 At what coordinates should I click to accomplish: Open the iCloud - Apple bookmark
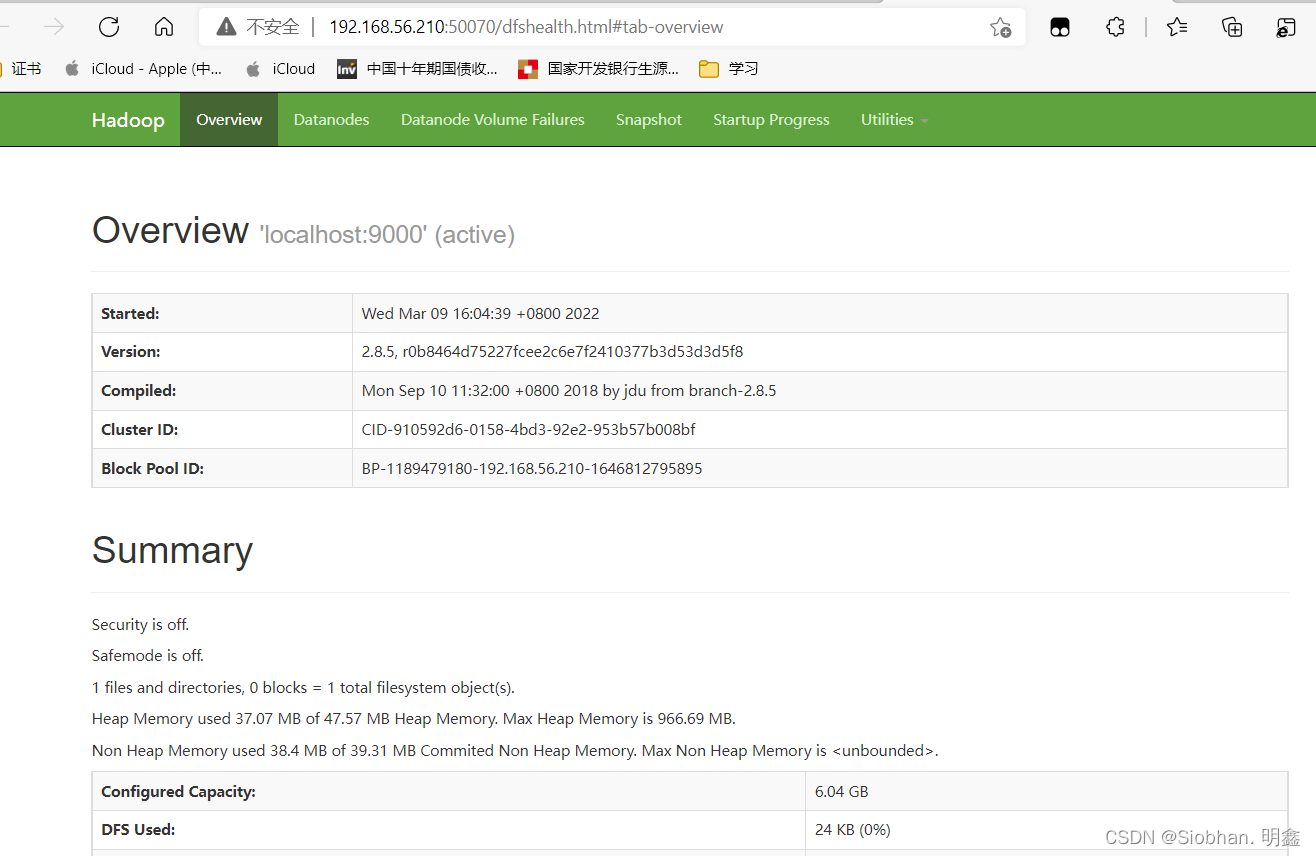coord(143,69)
